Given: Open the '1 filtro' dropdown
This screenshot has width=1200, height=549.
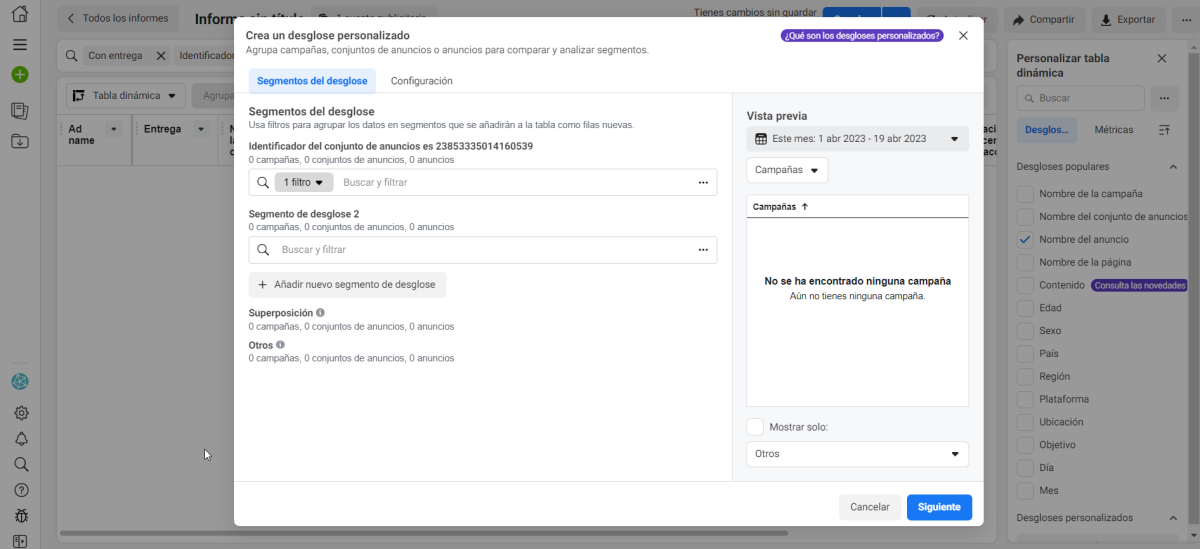Looking at the screenshot, I should click(304, 182).
